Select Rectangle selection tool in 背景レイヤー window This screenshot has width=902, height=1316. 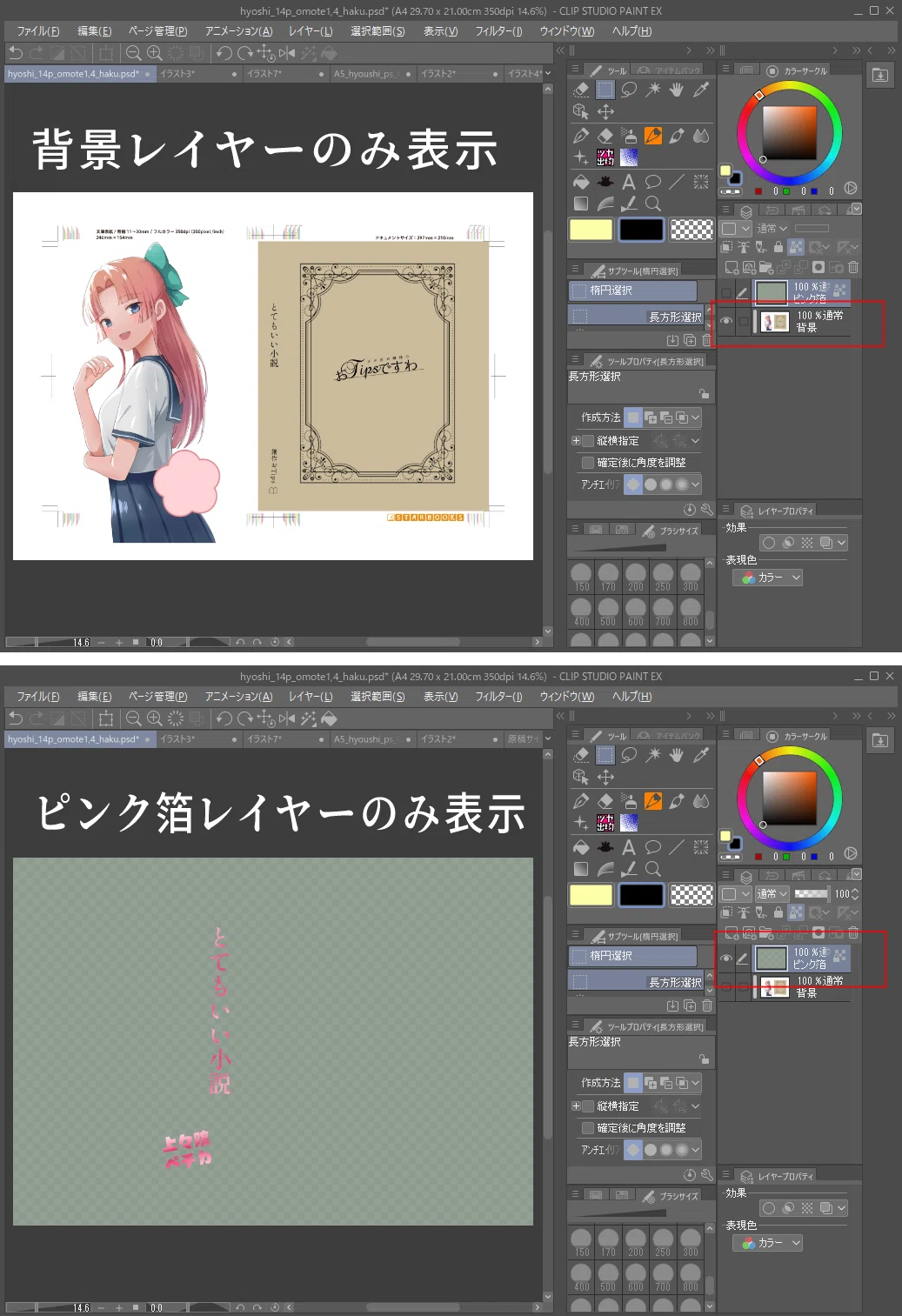605,89
